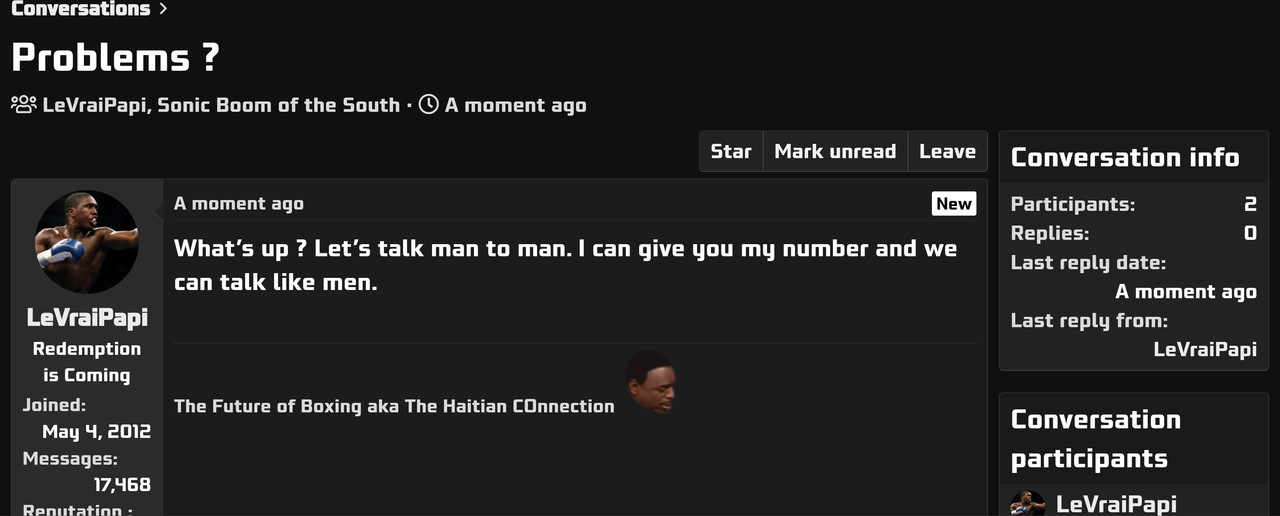Leave the conversation
The image size is (1280, 516).
[947, 152]
